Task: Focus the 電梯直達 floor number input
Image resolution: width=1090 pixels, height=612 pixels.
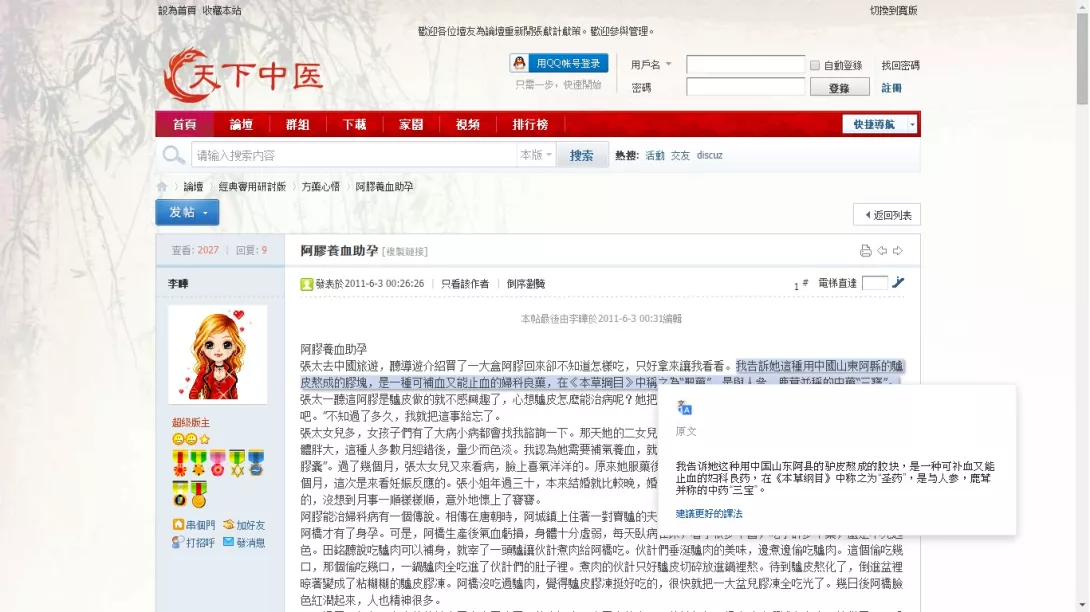Action: 875,282
